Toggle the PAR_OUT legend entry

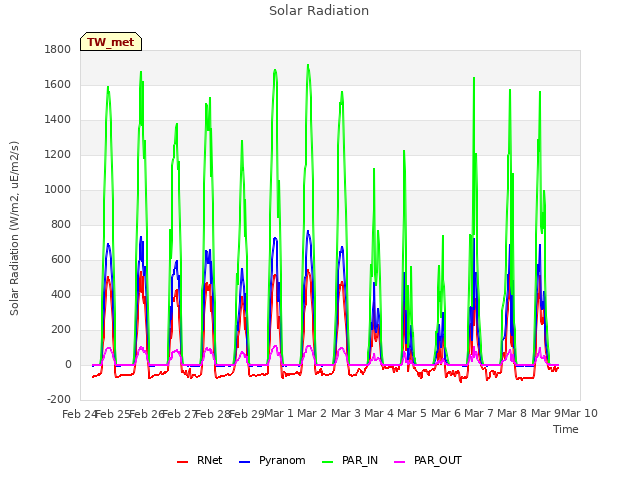tap(428, 460)
